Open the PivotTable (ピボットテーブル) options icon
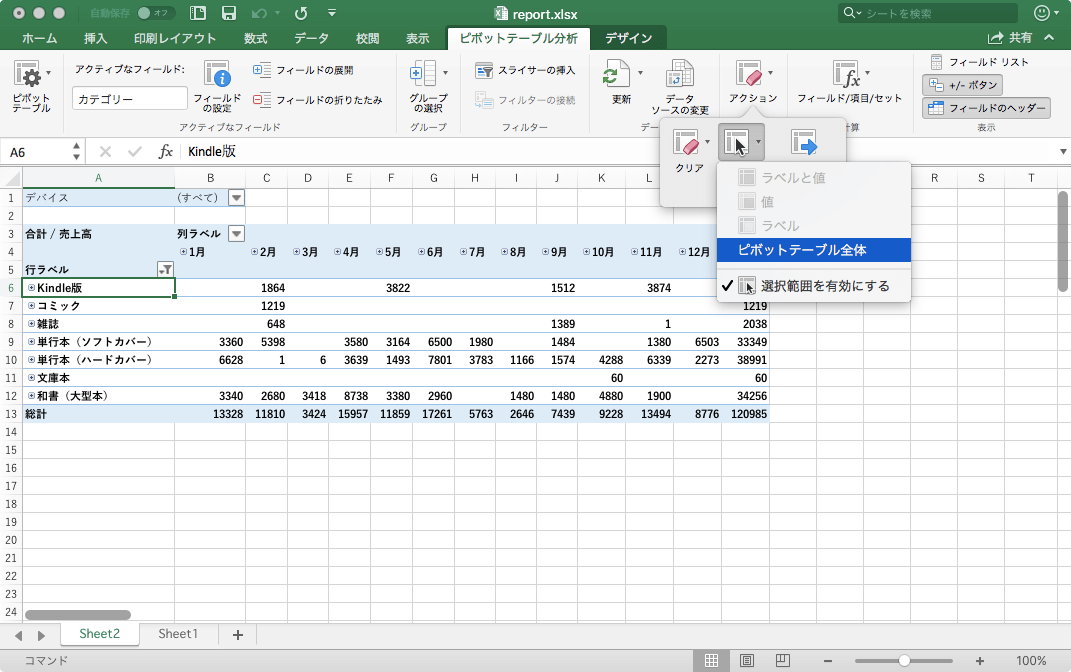 [27, 74]
